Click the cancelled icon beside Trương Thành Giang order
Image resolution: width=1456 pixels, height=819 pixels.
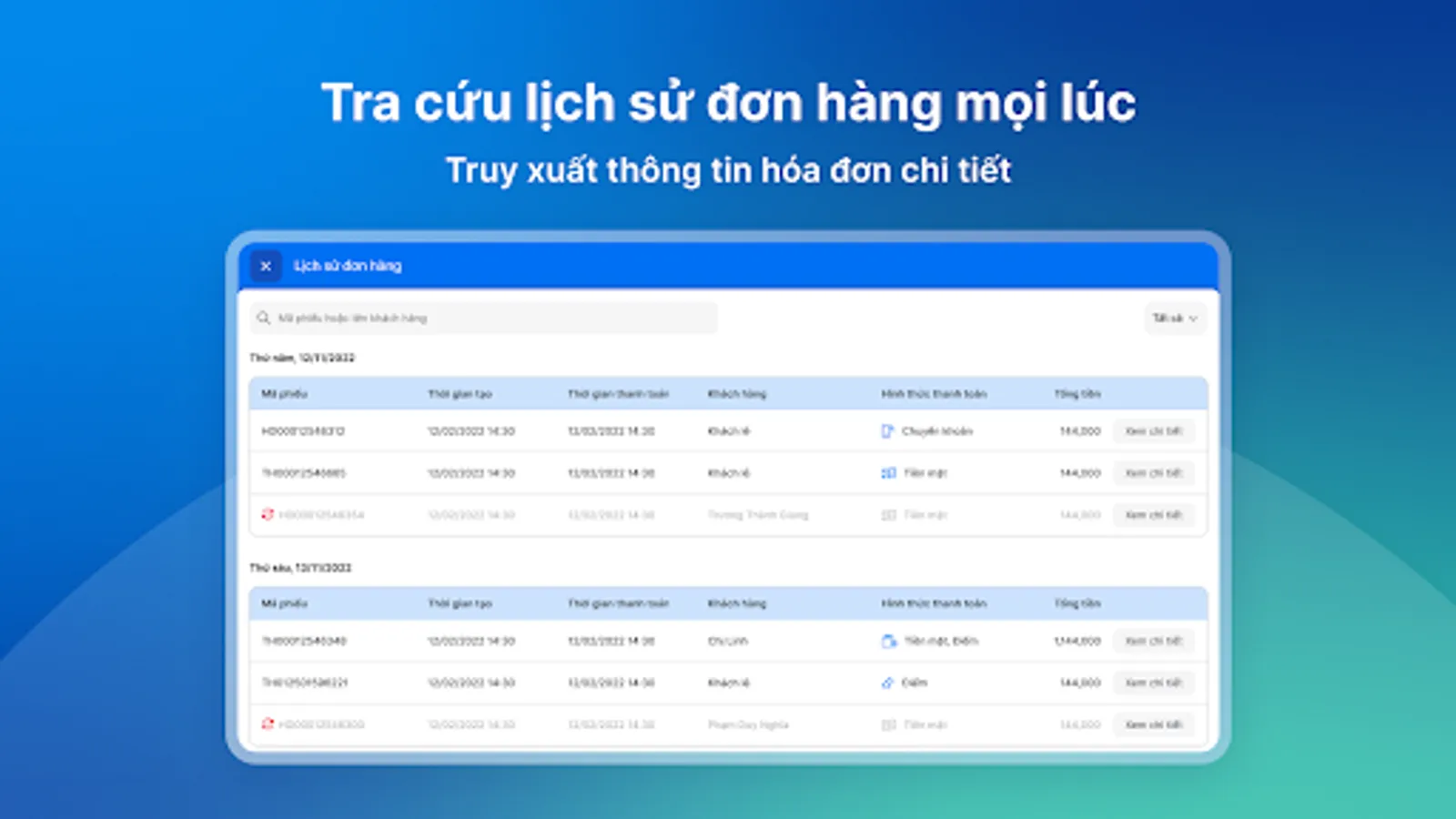pos(267,514)
